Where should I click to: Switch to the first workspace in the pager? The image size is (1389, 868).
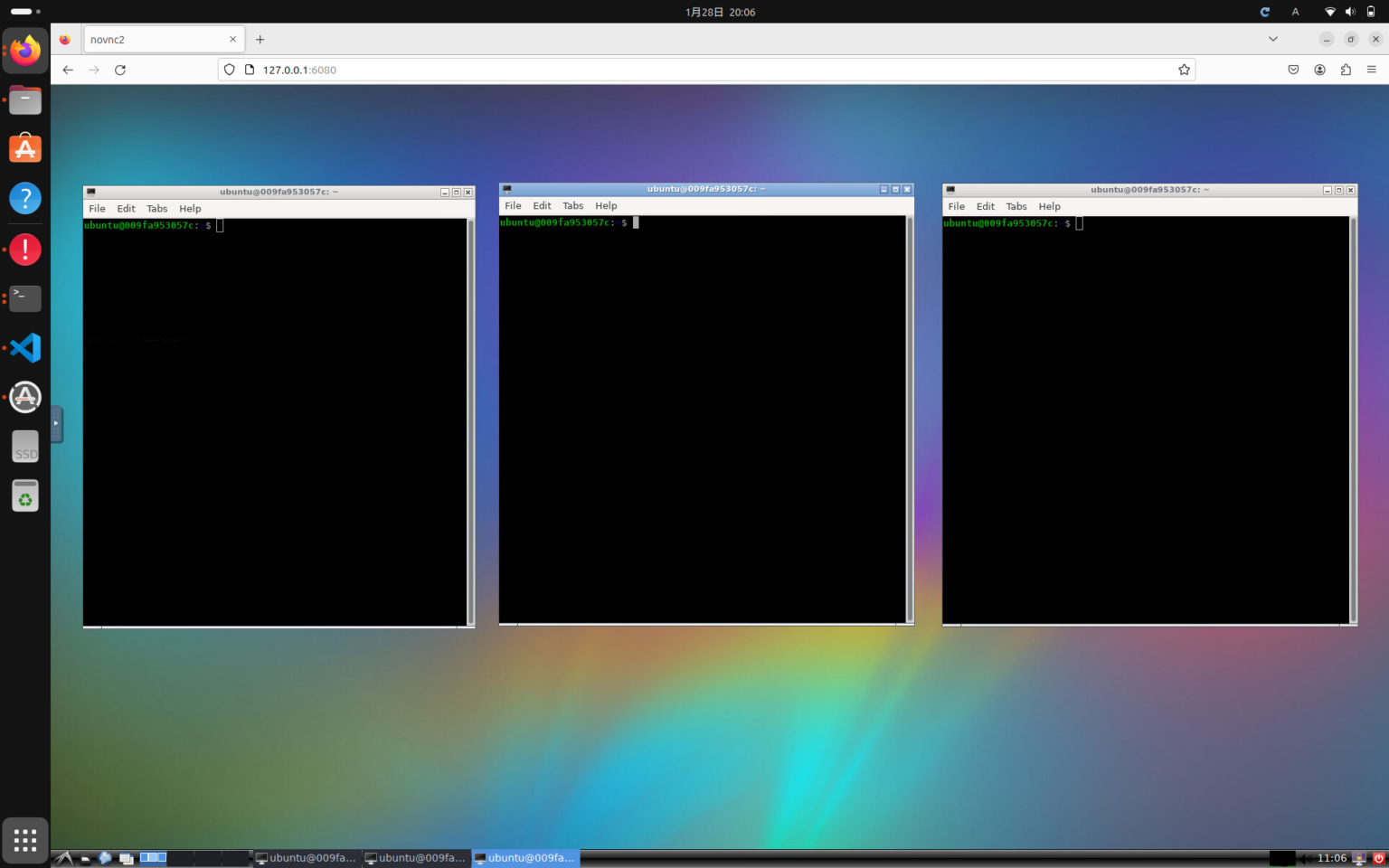coord(153,857)
